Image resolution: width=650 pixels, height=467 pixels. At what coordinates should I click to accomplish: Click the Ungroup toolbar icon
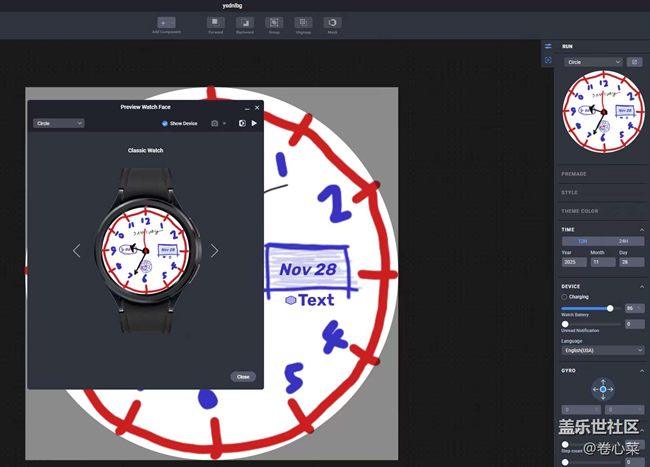pos(303,22)
